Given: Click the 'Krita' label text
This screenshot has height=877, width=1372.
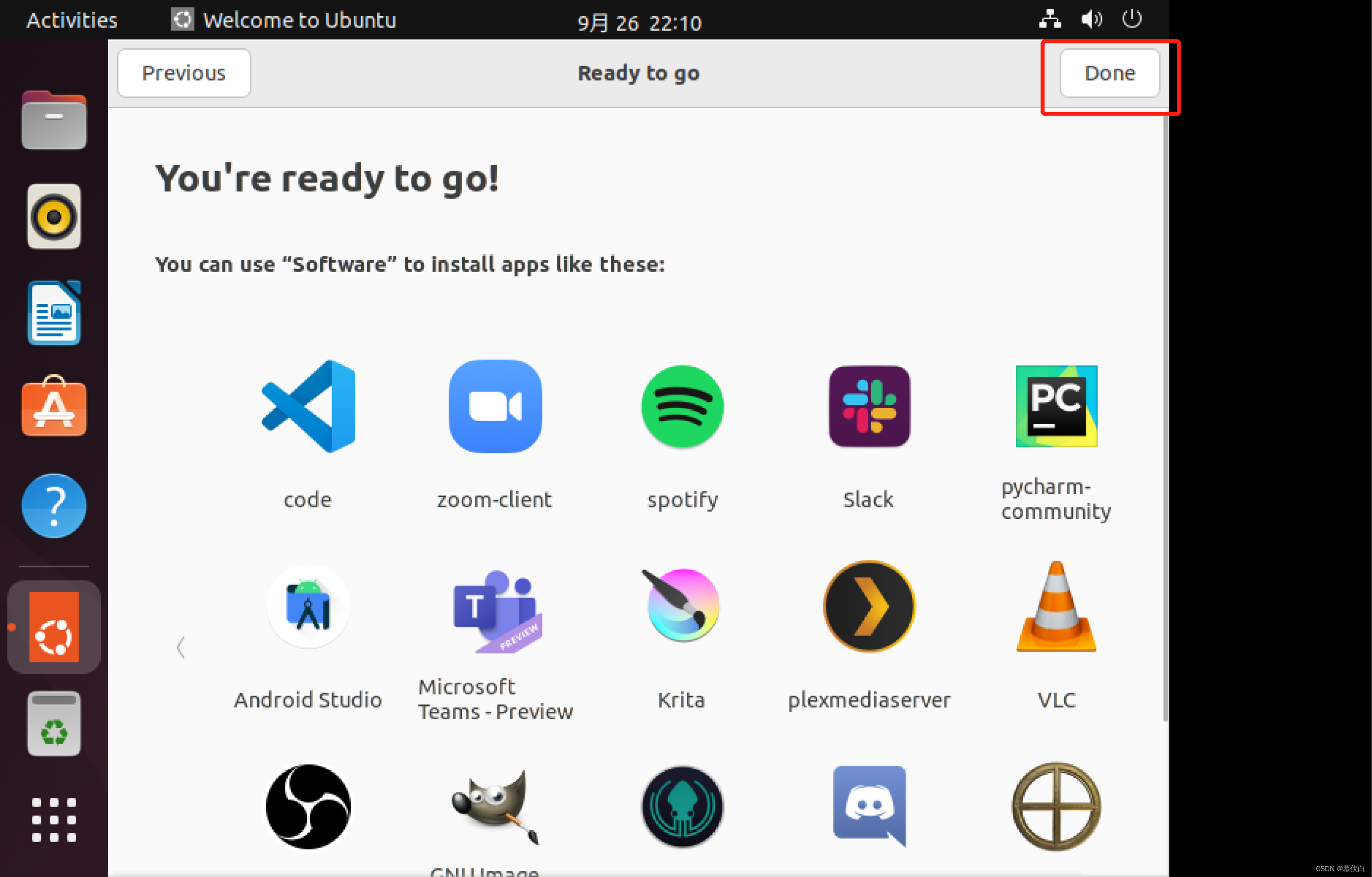Looking at the screenshot, I should click(681, 700).
